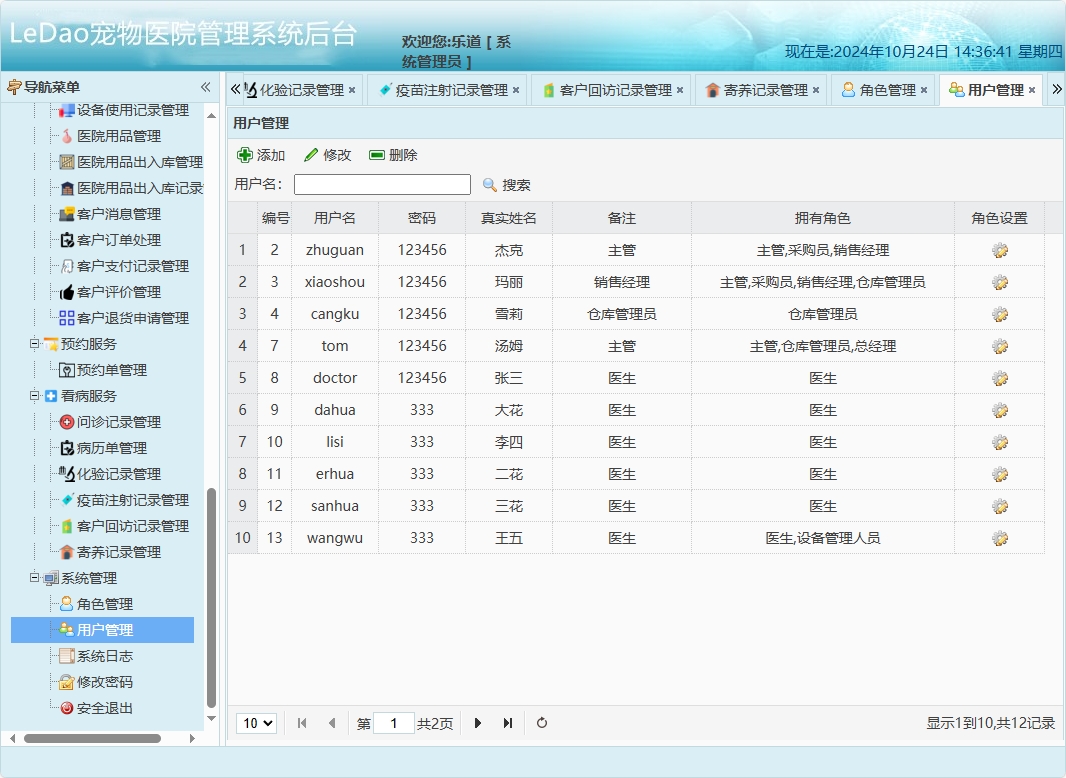The height and width of the screenshot is (778, 1066).
Task: Click the 添加 (Add) icon to create user
Action: 247,155
